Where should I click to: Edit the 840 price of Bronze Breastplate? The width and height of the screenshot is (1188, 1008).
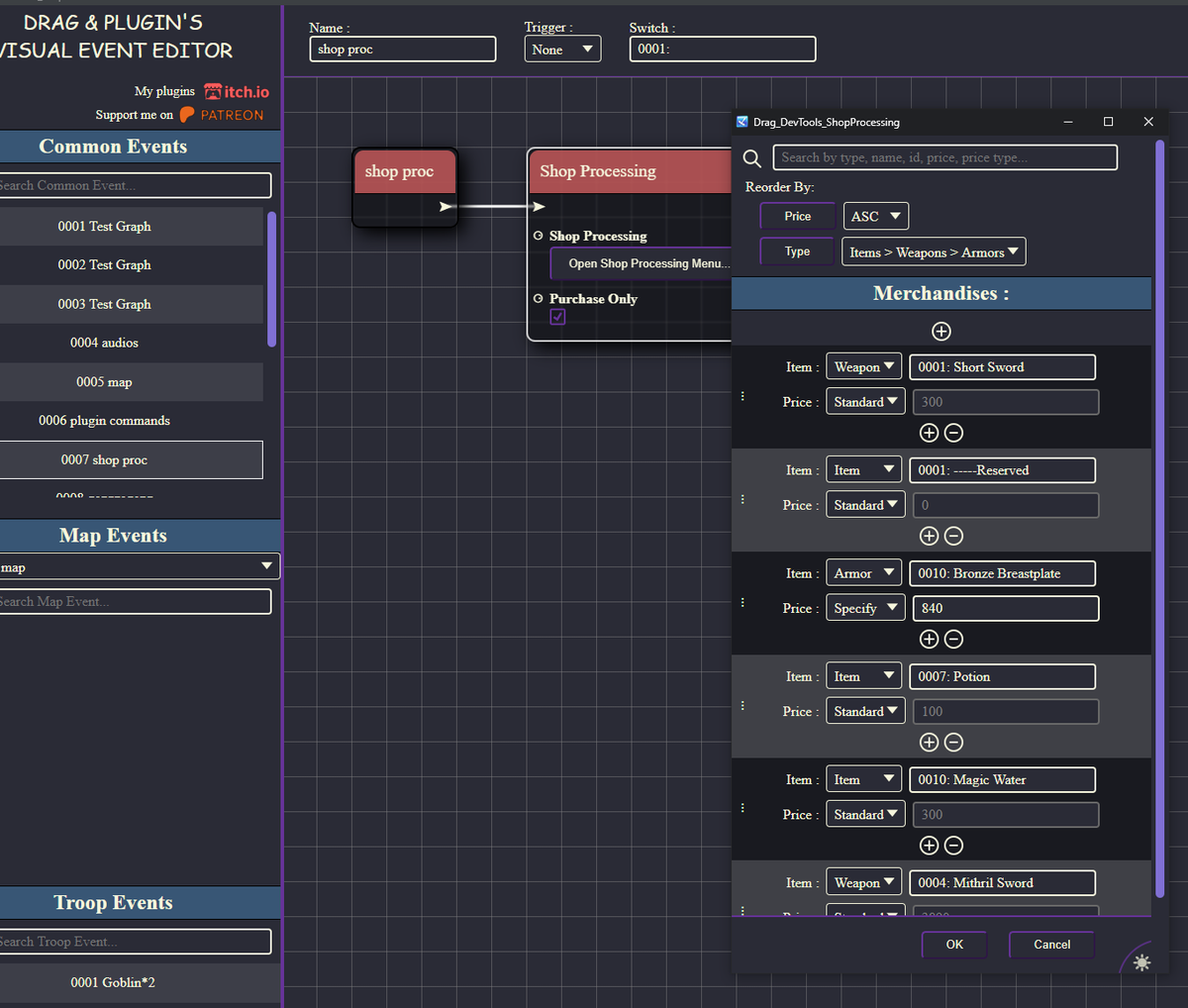click(x=1004, y=608)
